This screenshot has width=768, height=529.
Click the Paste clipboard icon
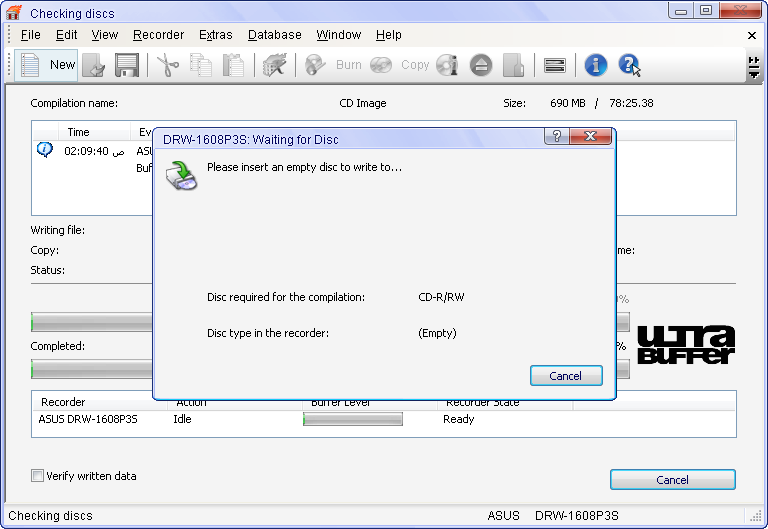pyautogui.click(x=233, y=65)
